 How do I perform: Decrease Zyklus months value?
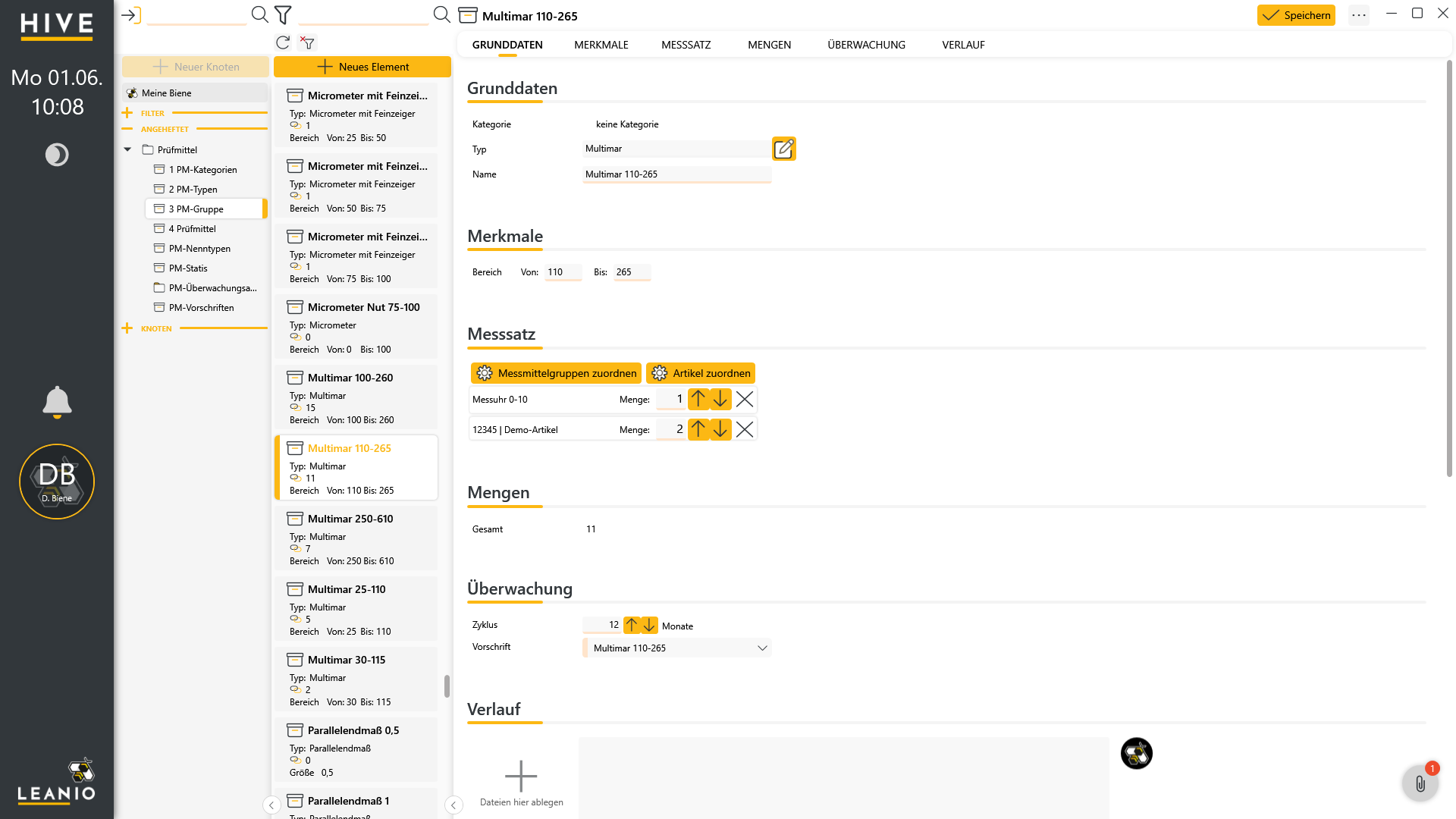click(x=650, y=625)
